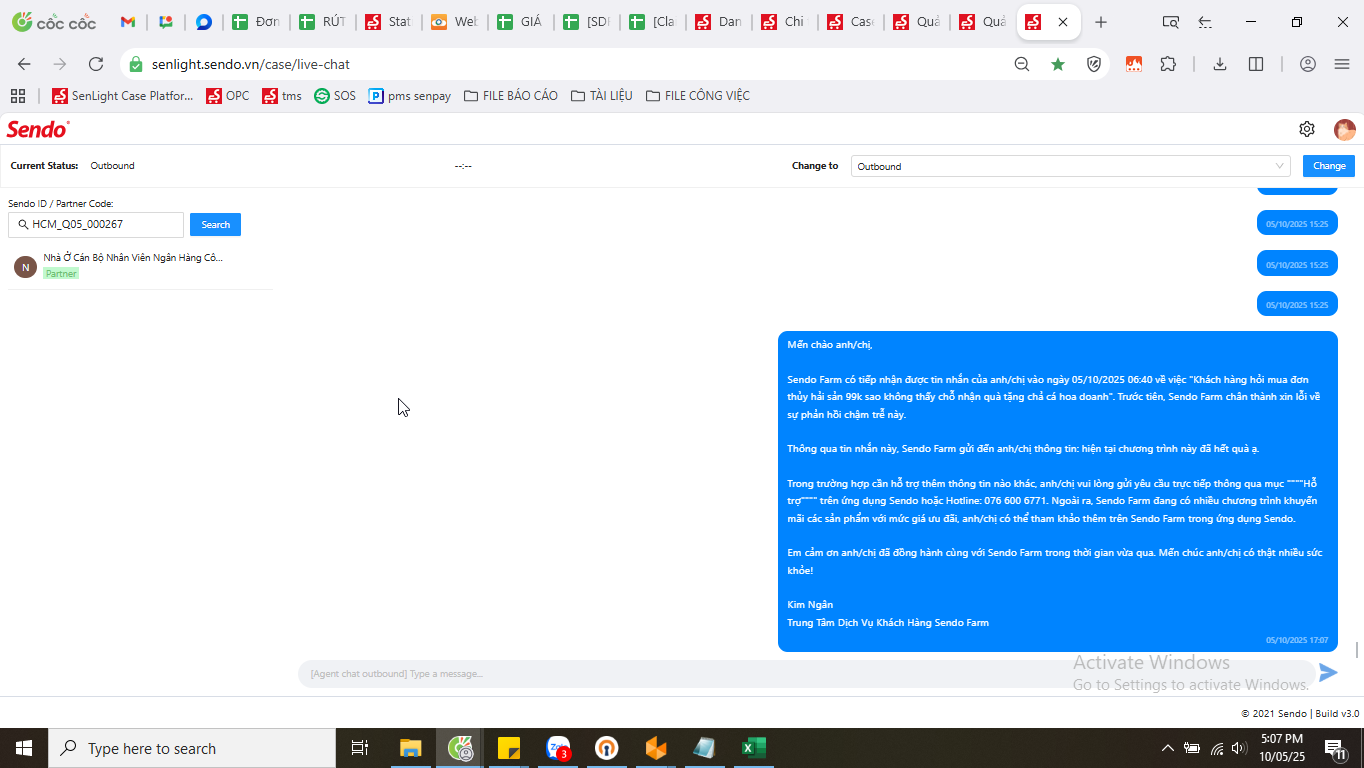Viewport: 1364px width, 768px height.
Task: Focus the Sendo ID / Partner Code field
Action: pos(96,225)
